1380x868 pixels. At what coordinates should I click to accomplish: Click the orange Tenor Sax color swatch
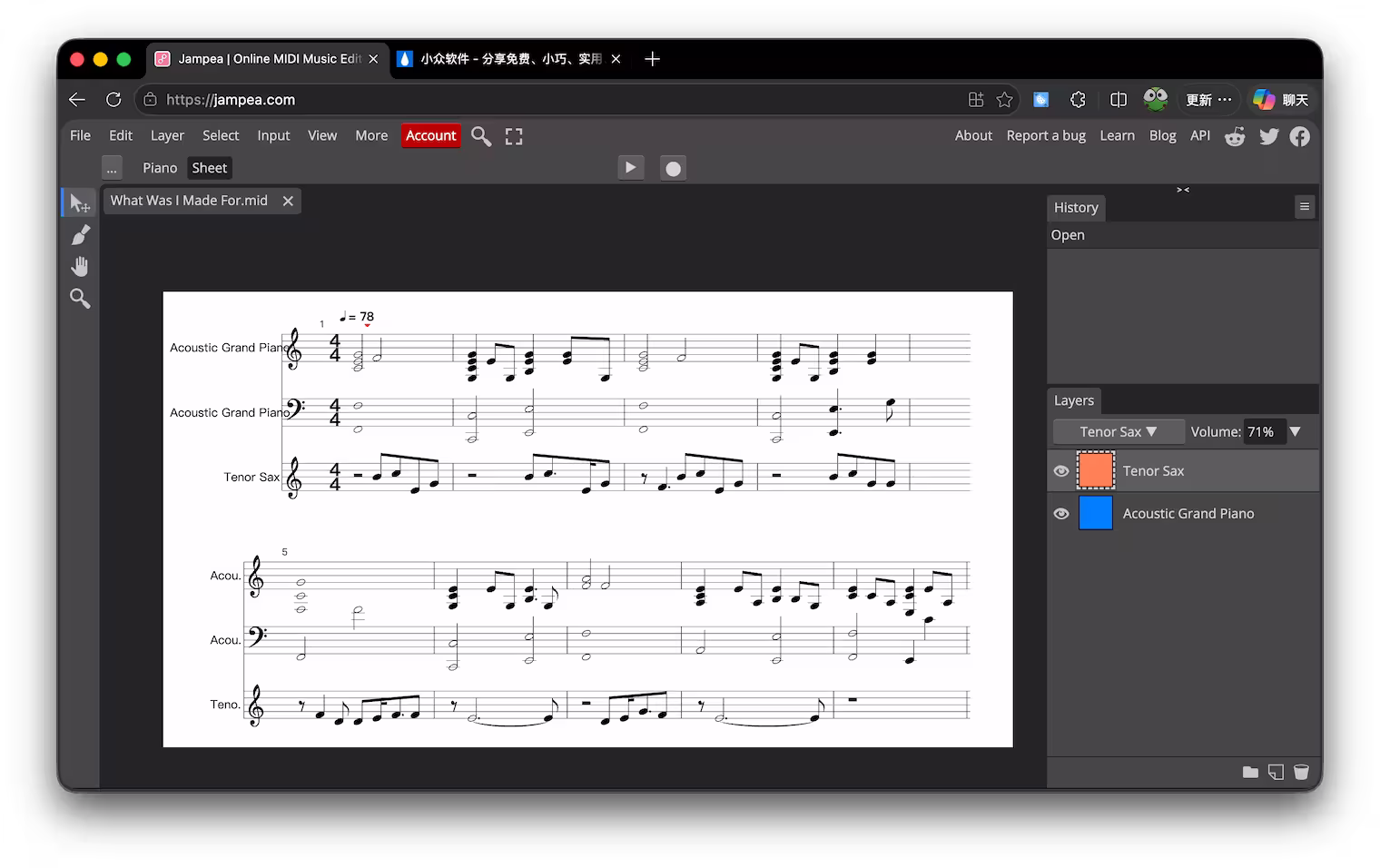pyautogui.click(x=1096, y=470)
